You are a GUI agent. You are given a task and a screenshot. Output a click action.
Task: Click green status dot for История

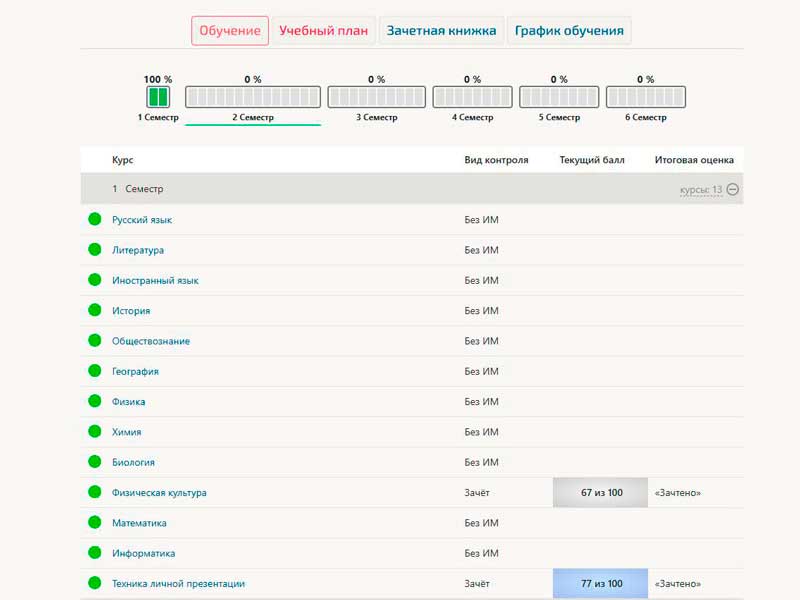coord(95,310)
